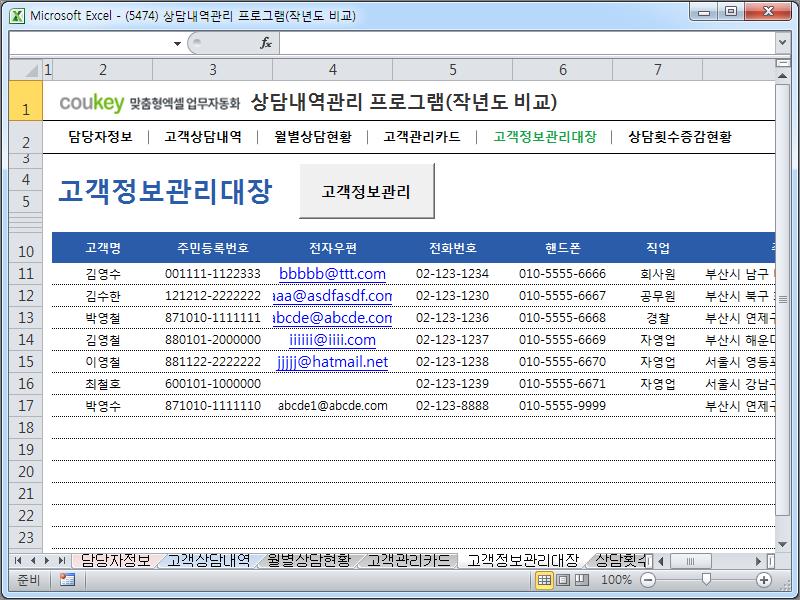Select the 고객정보관리대장 sheet tab
Viewport: 800px width, 600px height.
pos(523,560)
